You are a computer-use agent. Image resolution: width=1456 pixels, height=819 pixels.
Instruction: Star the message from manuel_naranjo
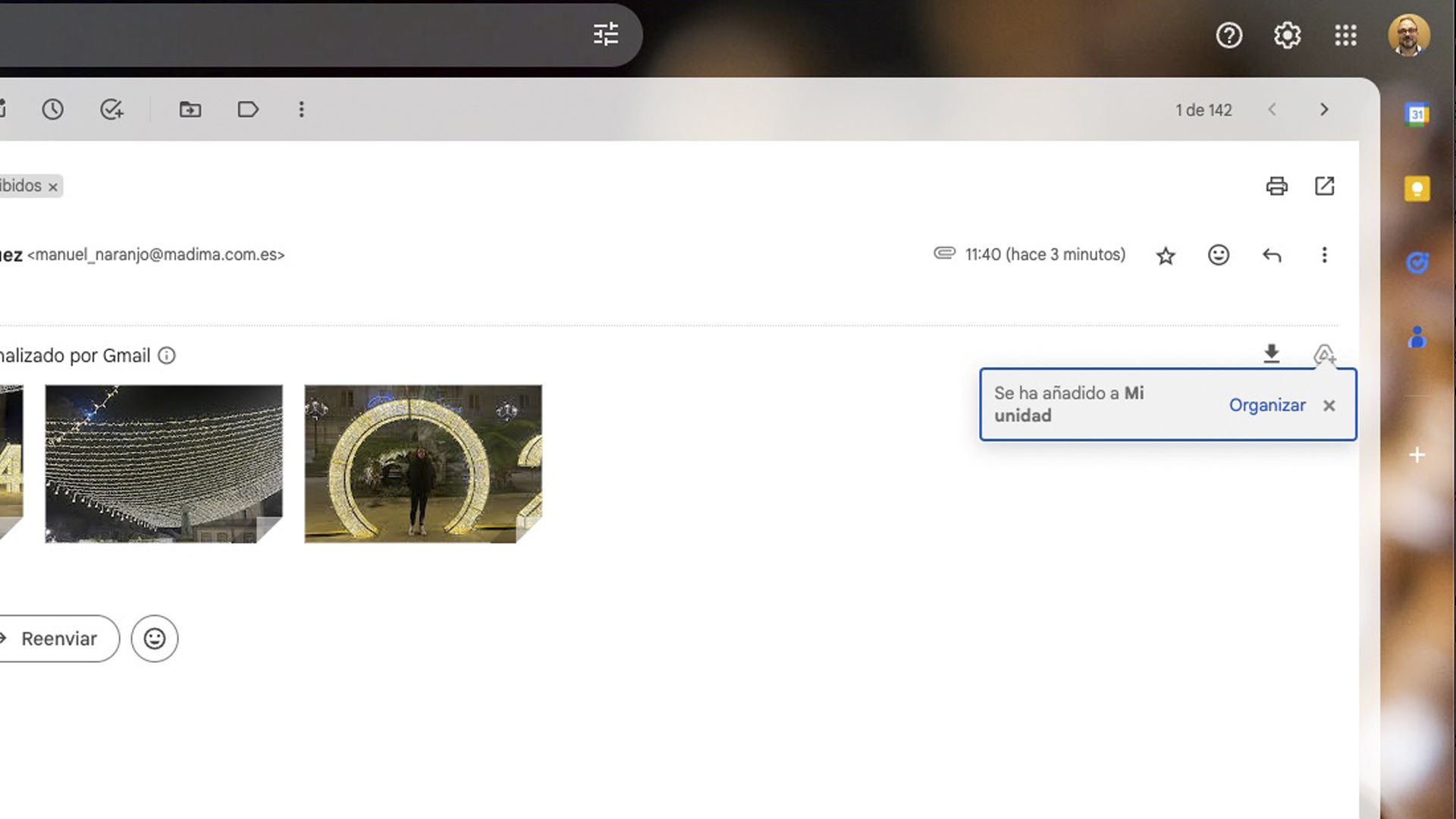(1166, 256)
